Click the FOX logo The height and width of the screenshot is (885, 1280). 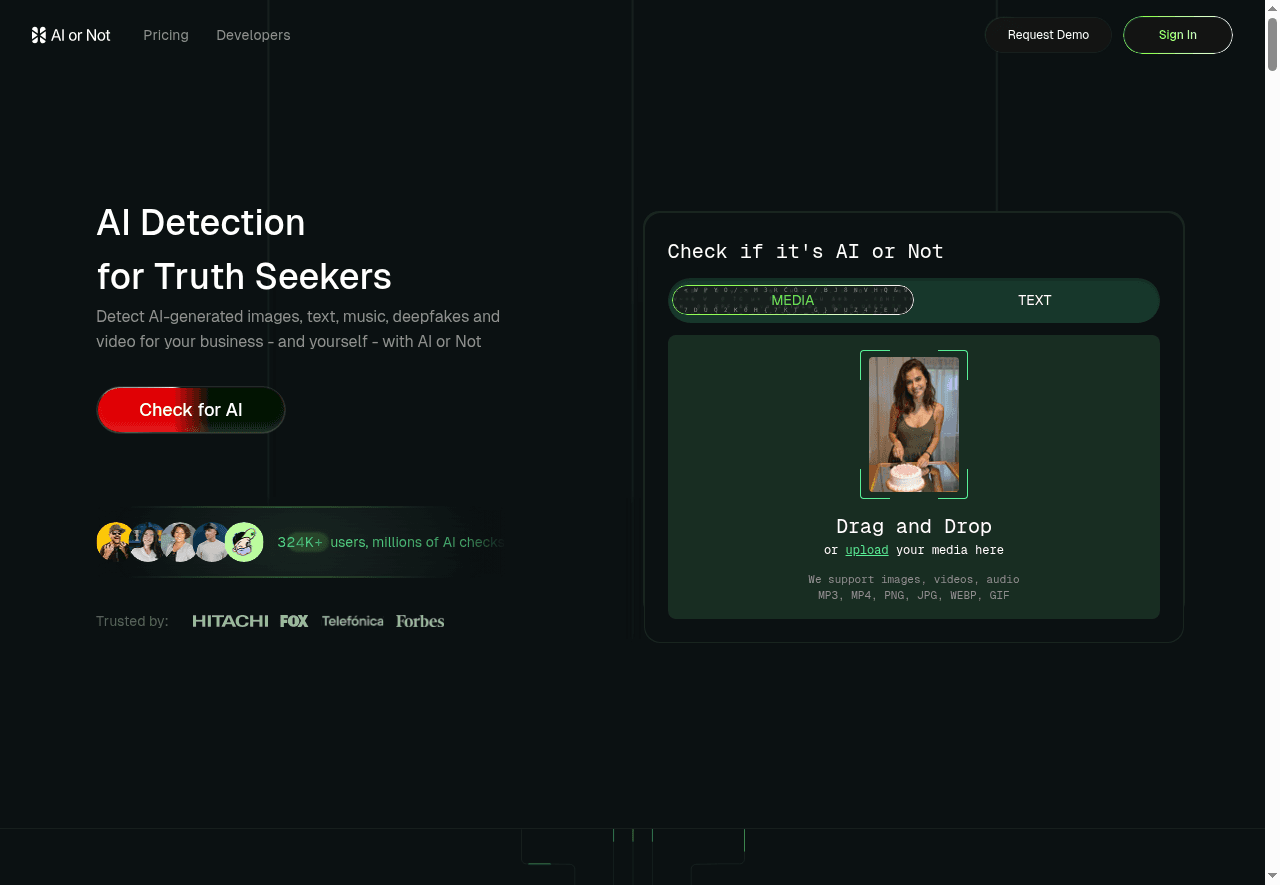point(294,621)
